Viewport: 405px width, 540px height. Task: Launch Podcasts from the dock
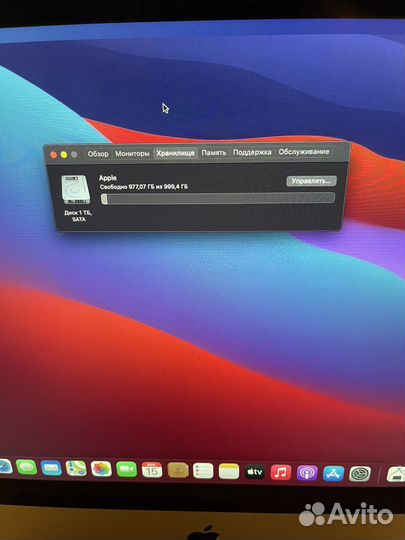307,473
